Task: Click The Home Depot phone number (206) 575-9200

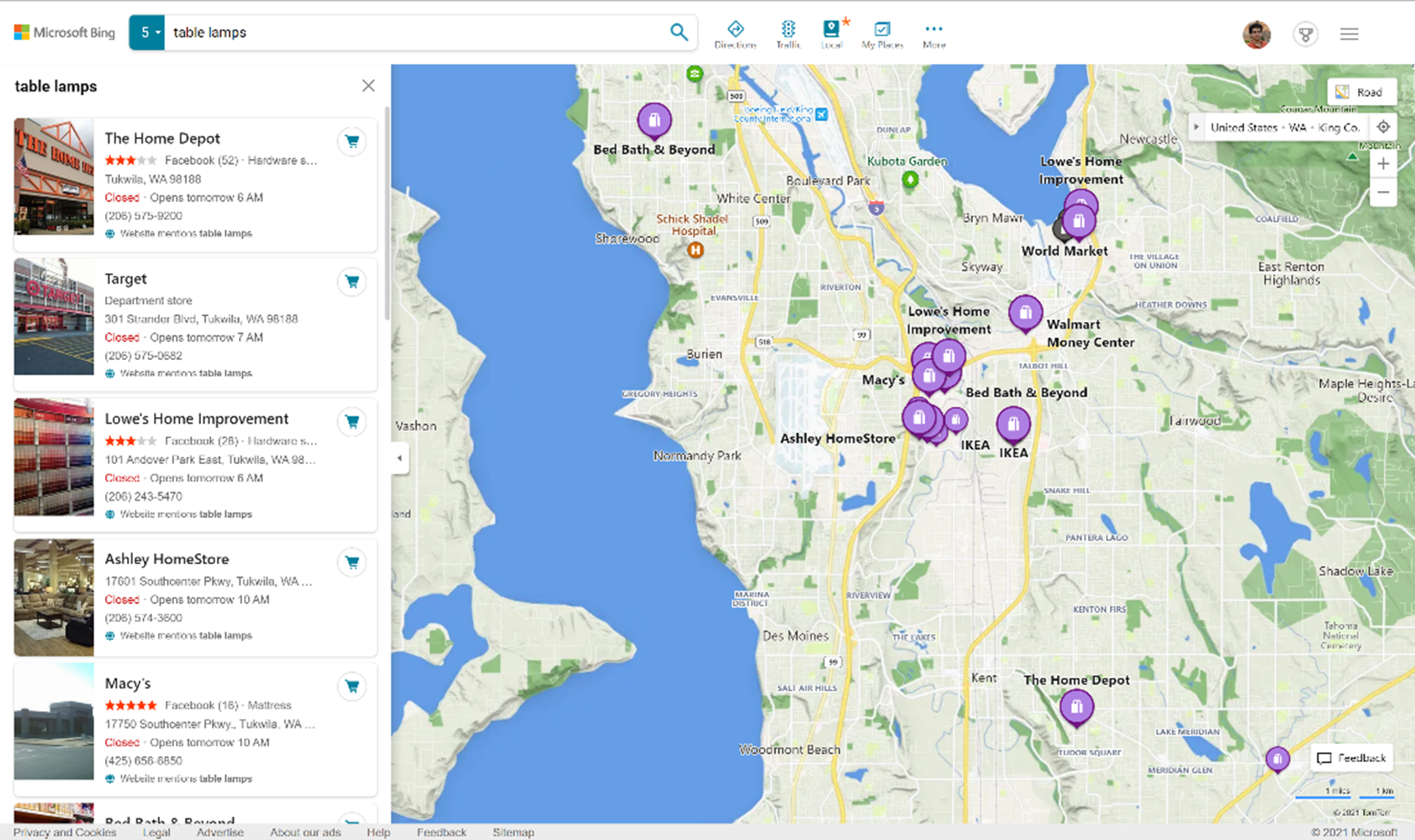Action: pyautogui.click(x=143, y=216)
